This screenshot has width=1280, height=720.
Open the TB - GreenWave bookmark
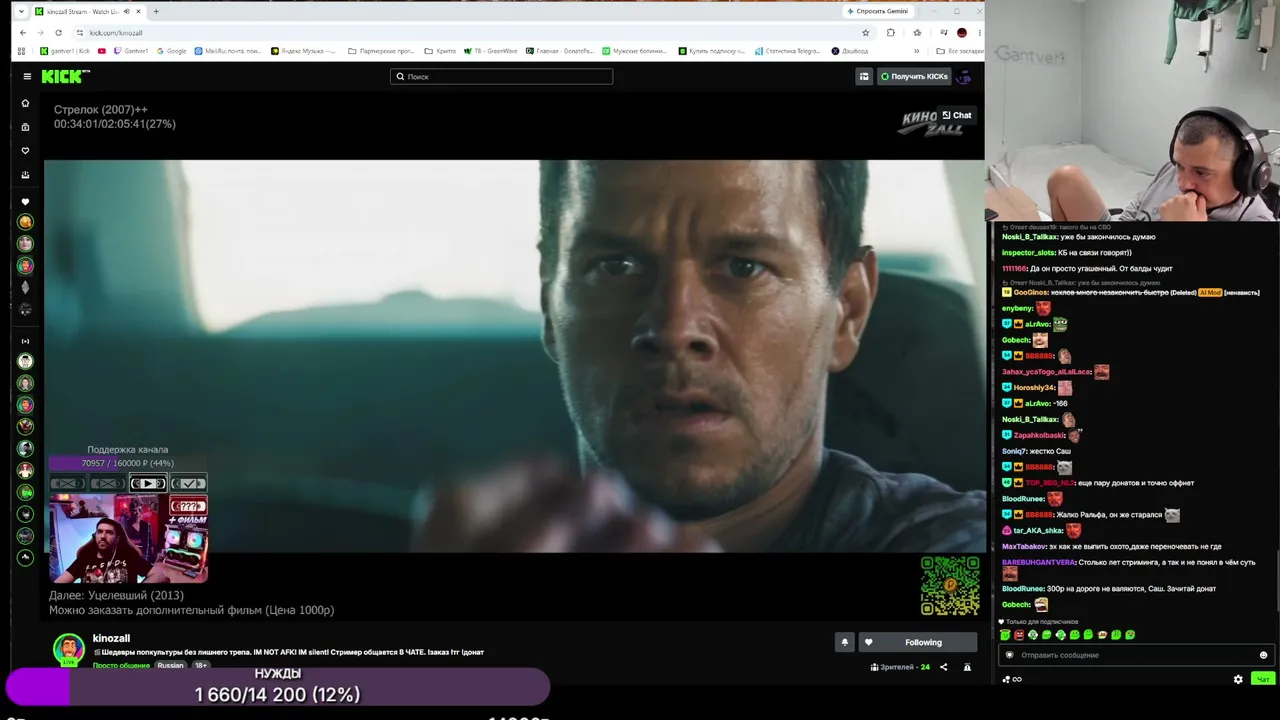tap(490, 51)
